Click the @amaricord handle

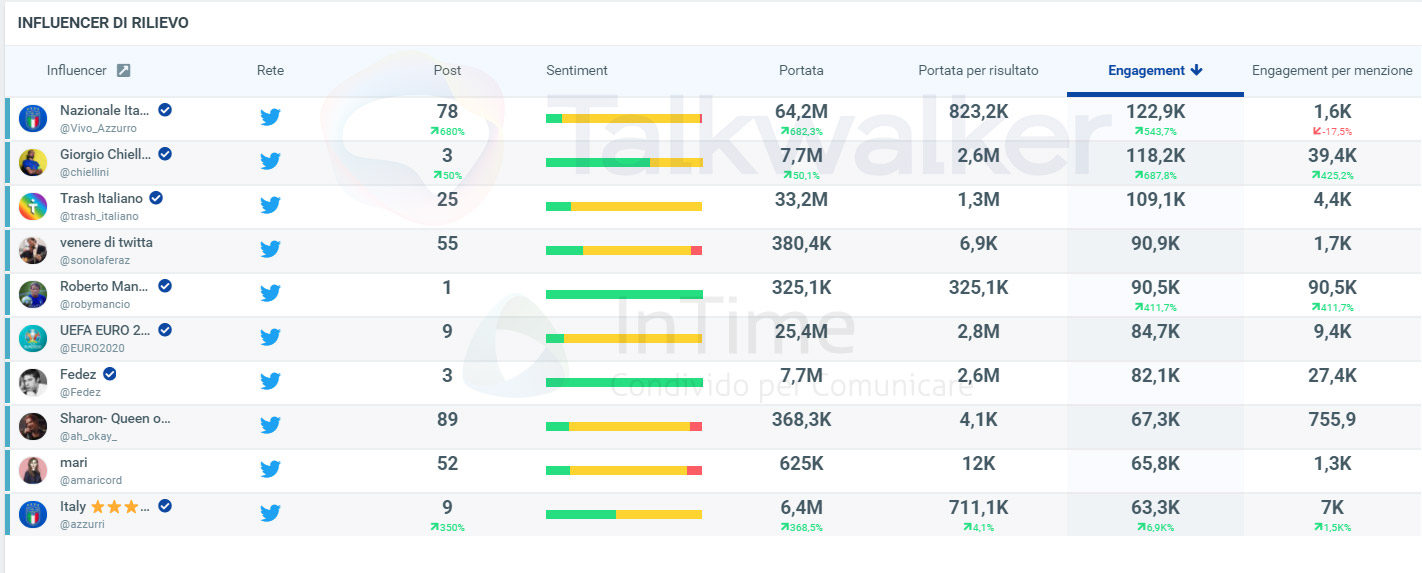91,481
